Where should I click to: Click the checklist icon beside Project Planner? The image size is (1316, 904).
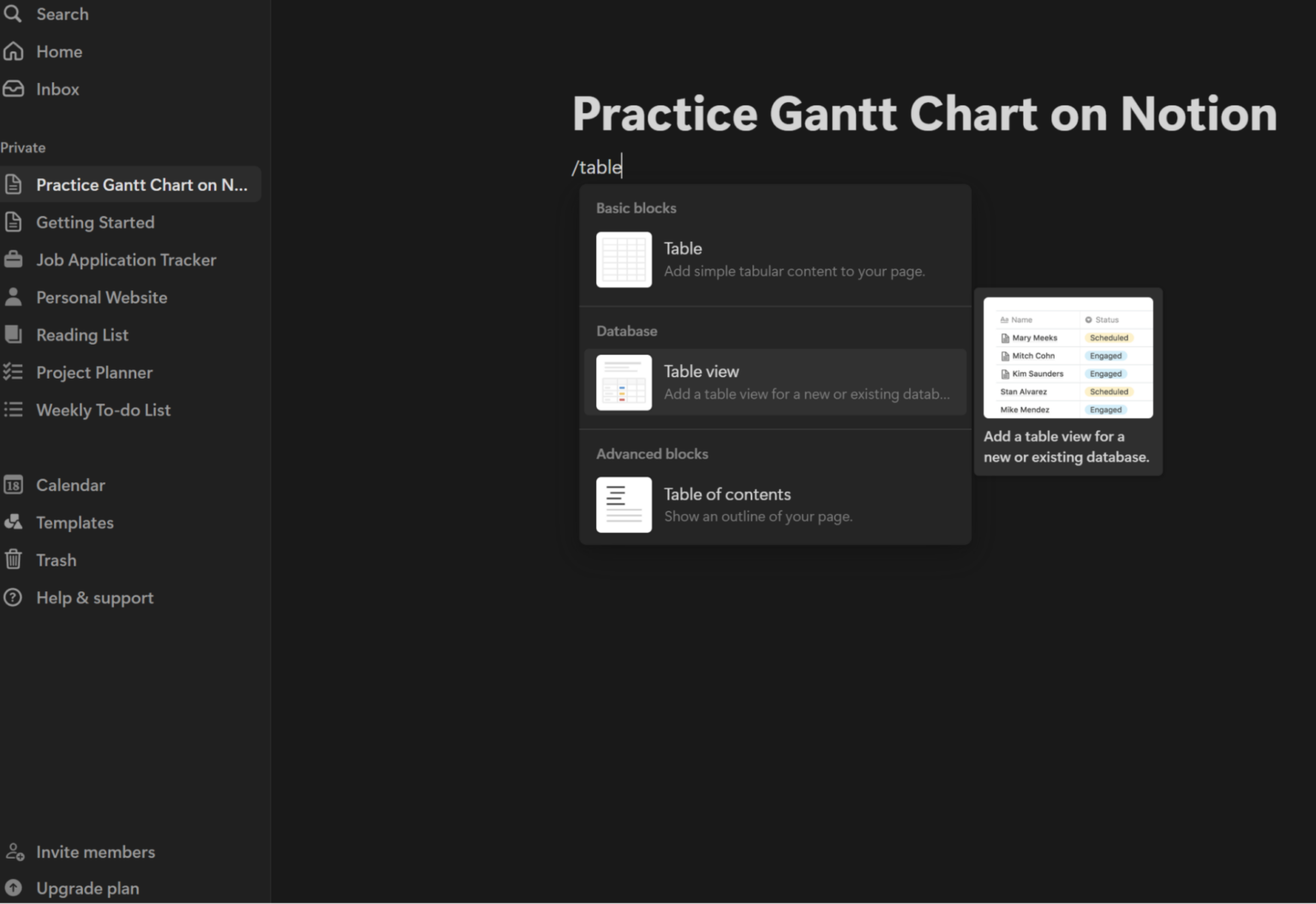14,372
